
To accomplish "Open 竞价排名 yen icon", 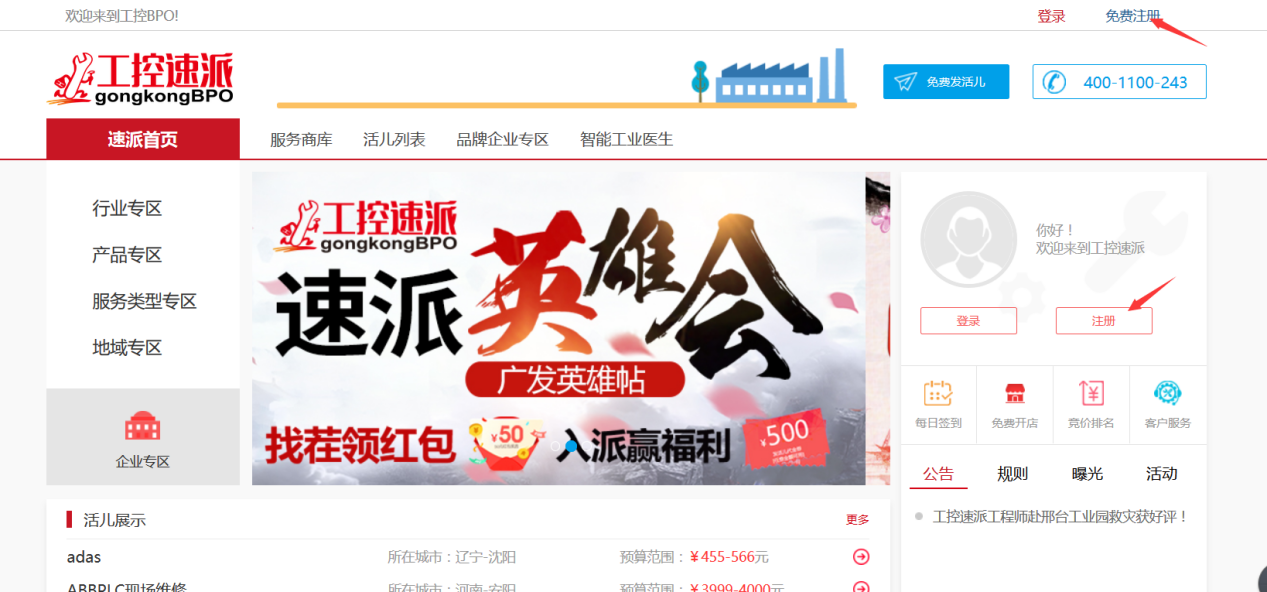I will [1091, 393].
